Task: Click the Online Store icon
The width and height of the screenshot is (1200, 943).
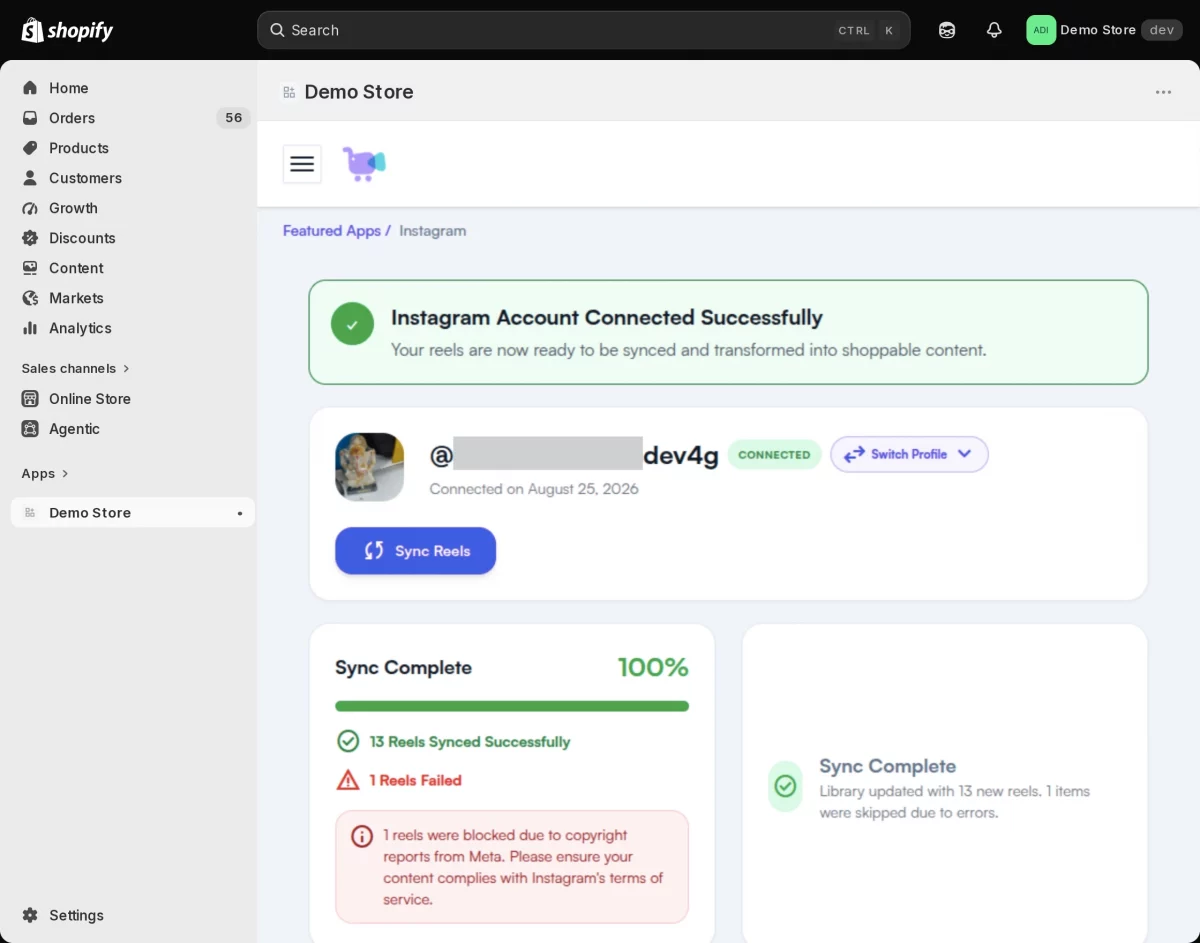Action: (x=30, y=399)
